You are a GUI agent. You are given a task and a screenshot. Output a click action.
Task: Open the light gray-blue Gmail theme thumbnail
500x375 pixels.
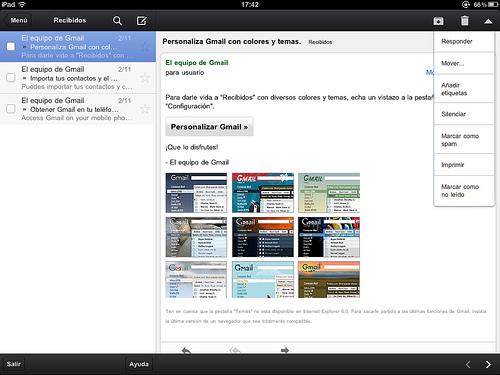pos(196,280)
